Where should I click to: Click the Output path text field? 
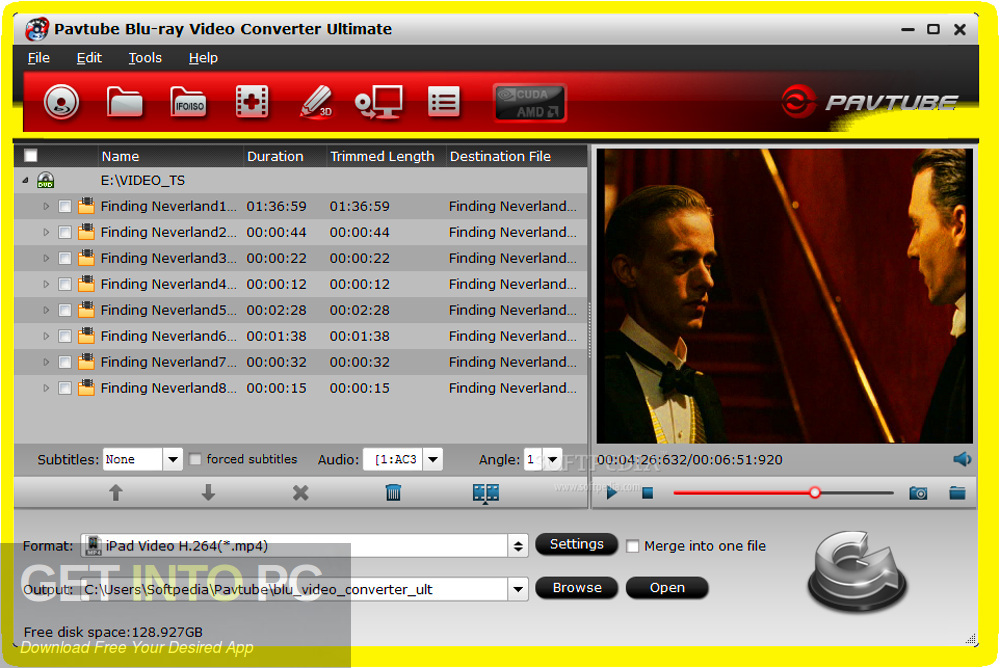point(295,589)
